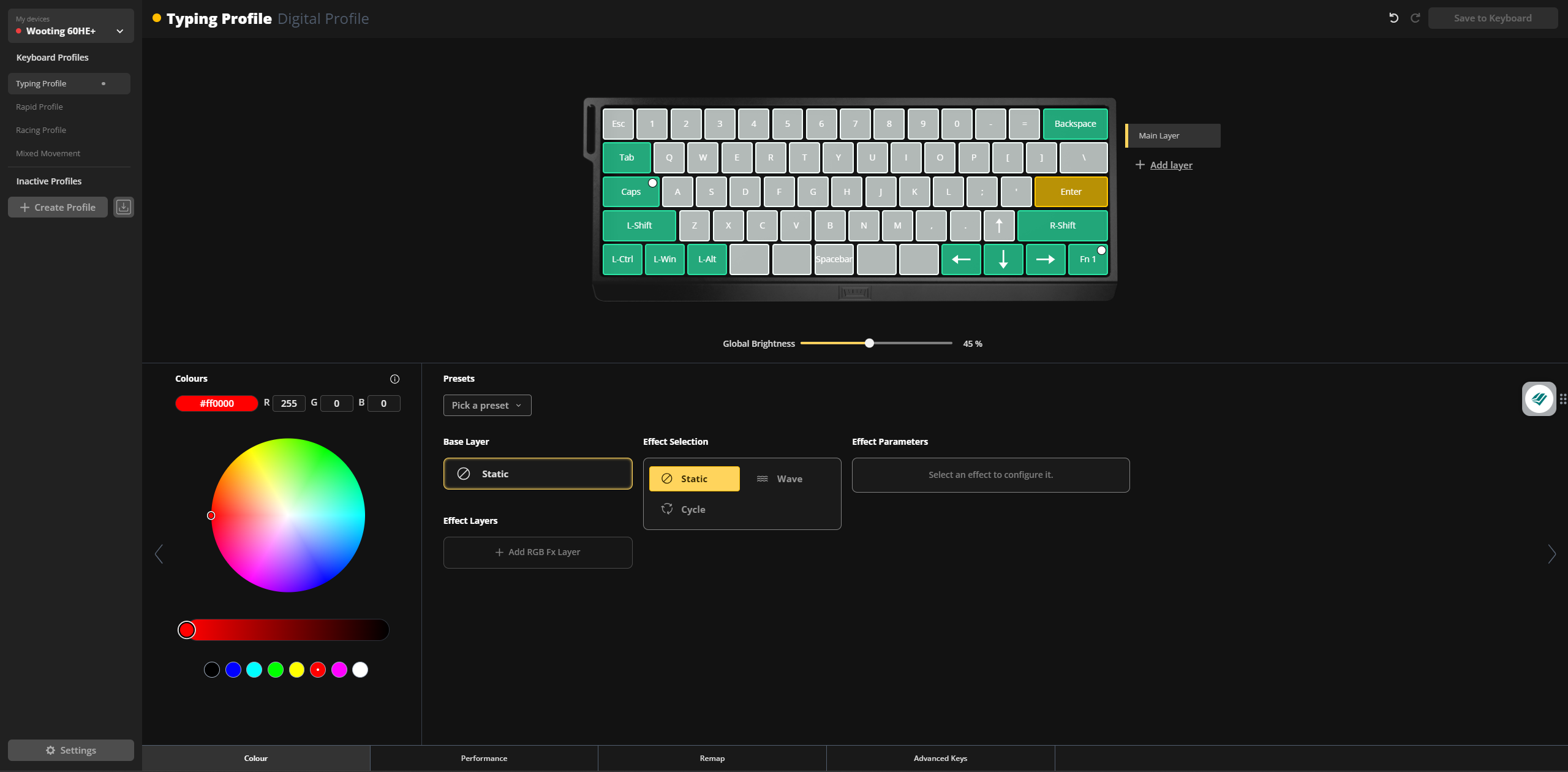Click the red brightness gradient slider
1568x772 pixels.
(284, 630)
